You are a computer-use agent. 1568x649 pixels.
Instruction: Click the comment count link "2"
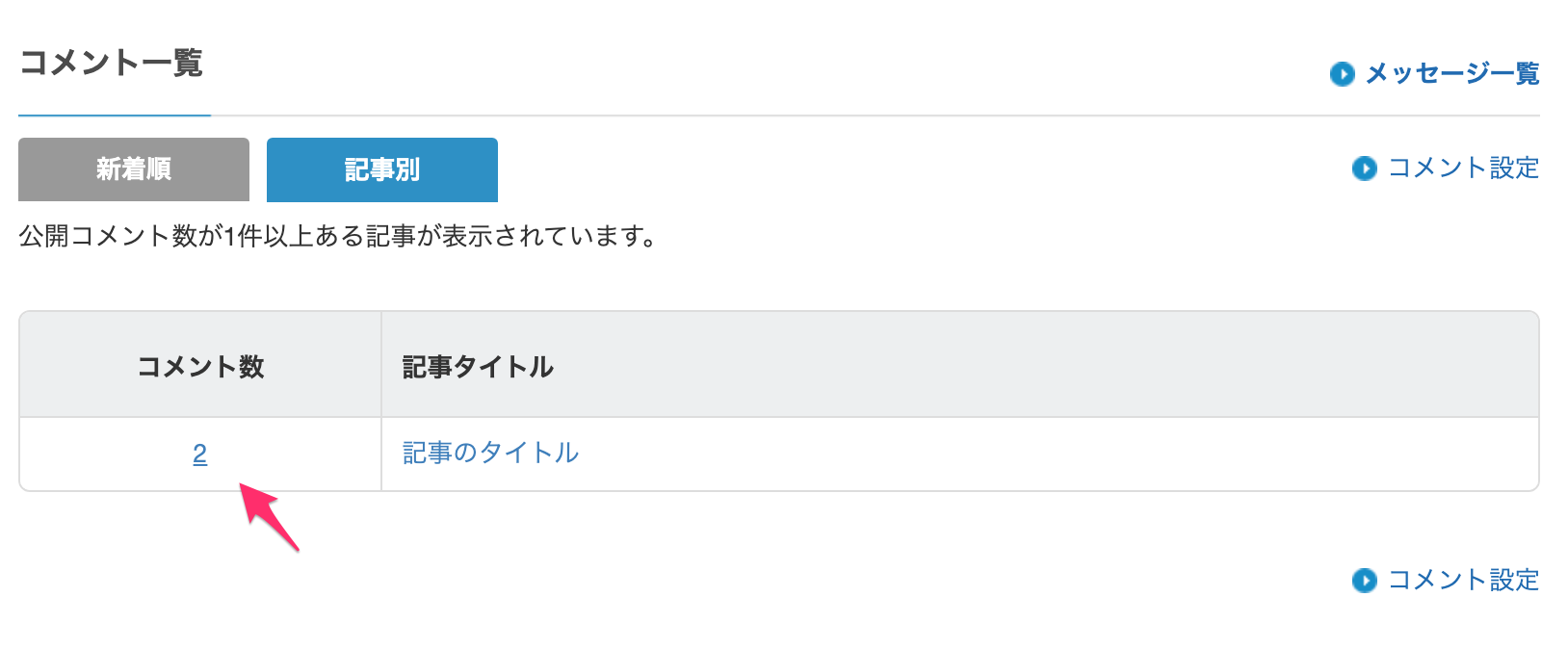(199, 454)
